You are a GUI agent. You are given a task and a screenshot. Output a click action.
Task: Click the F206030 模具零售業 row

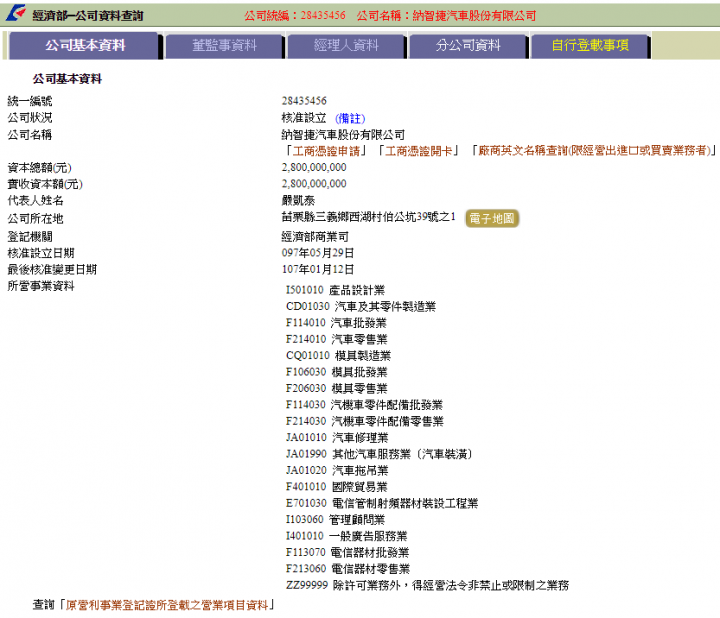click(337, 388)
